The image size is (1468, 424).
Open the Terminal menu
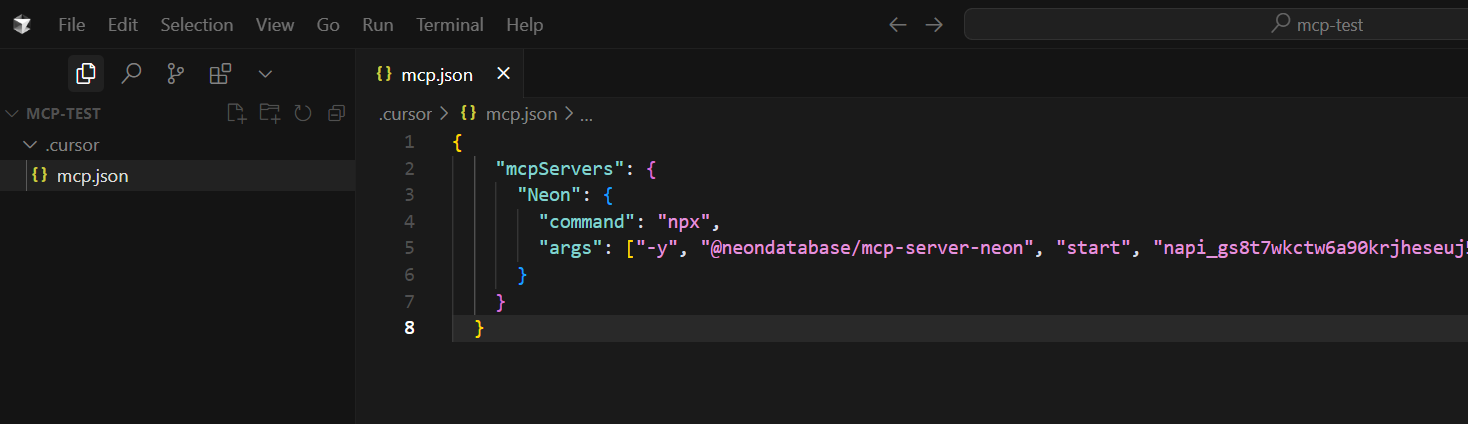(x=450, y=25)
